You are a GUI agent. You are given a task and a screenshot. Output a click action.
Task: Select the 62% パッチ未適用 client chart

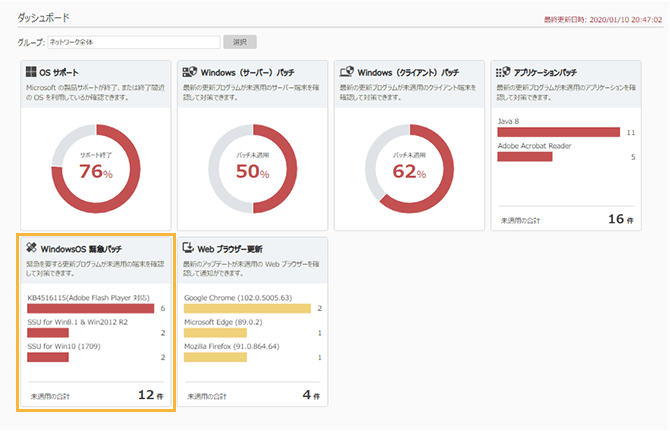410,169
